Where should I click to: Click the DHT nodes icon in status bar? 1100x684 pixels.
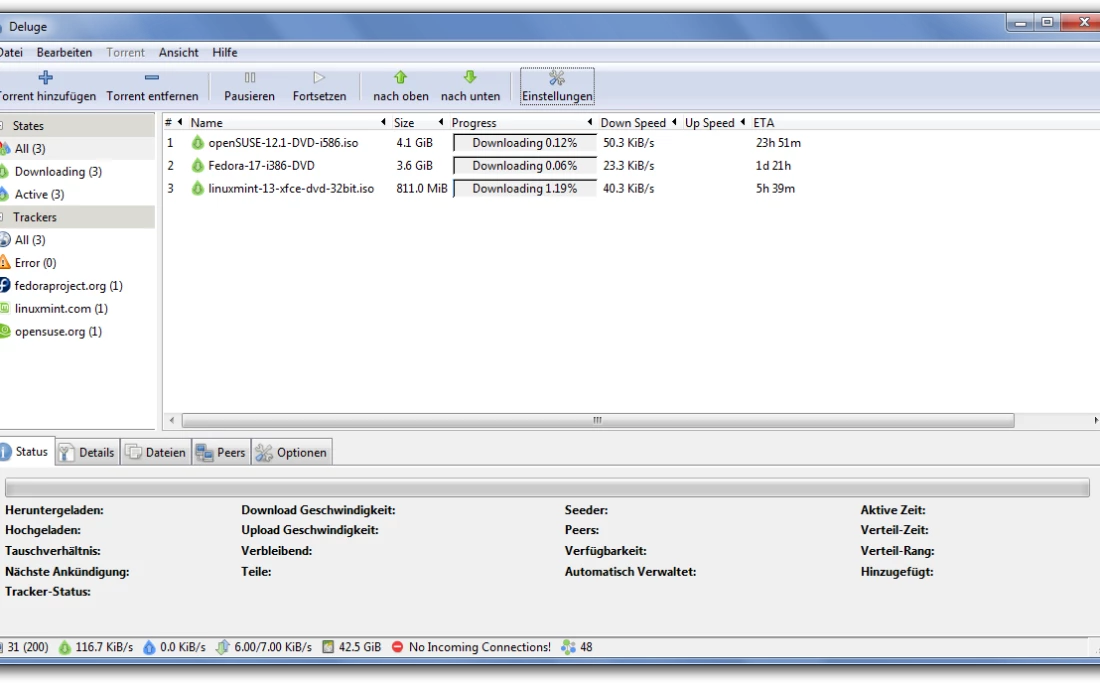pos(568,647)
